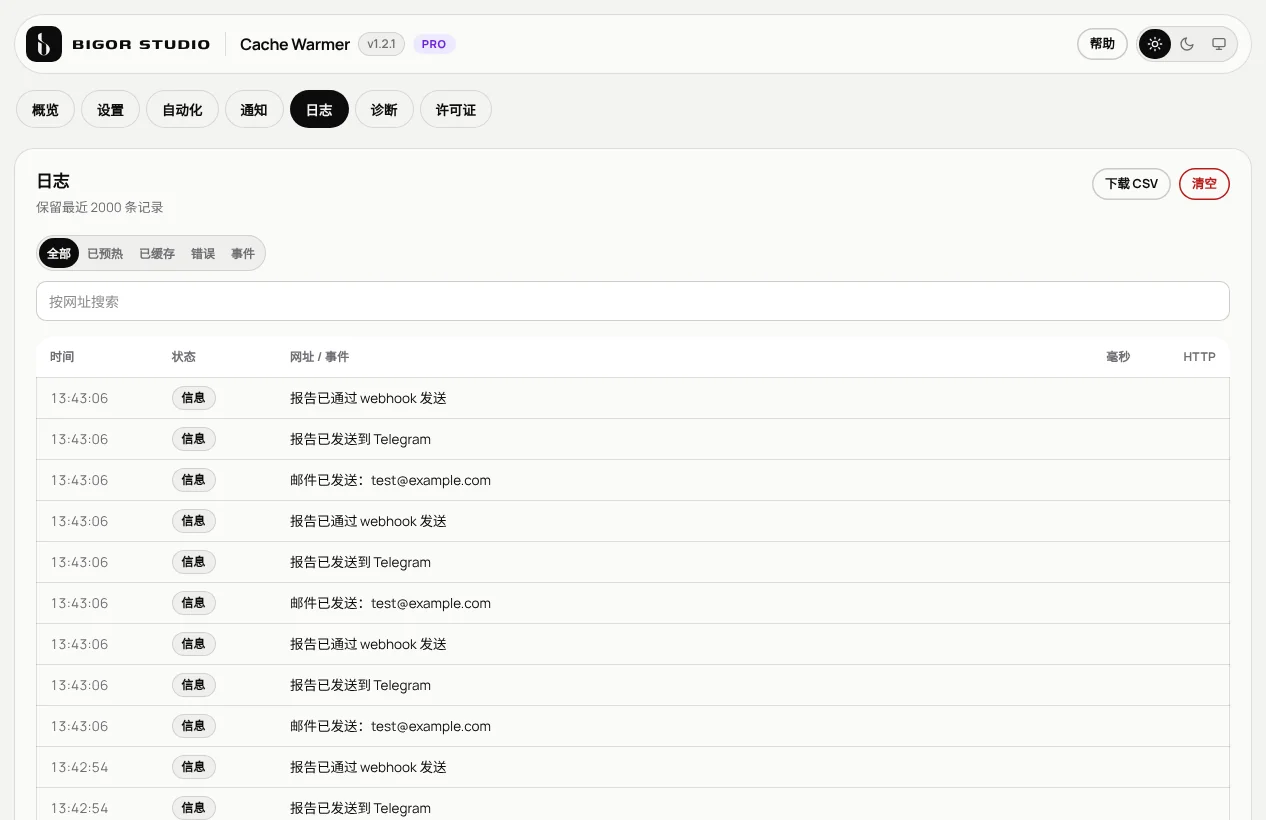The height and width of the screenshot is (820, 1266).
Task: Click the 毫秒 column header
Action: (x=1118, y=357)
